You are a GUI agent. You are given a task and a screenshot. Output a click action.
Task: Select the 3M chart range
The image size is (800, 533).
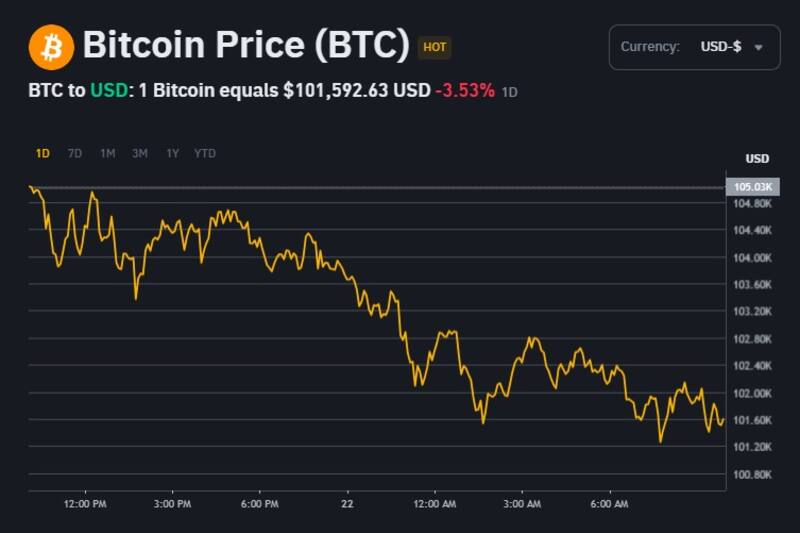[x=140, y=153]
